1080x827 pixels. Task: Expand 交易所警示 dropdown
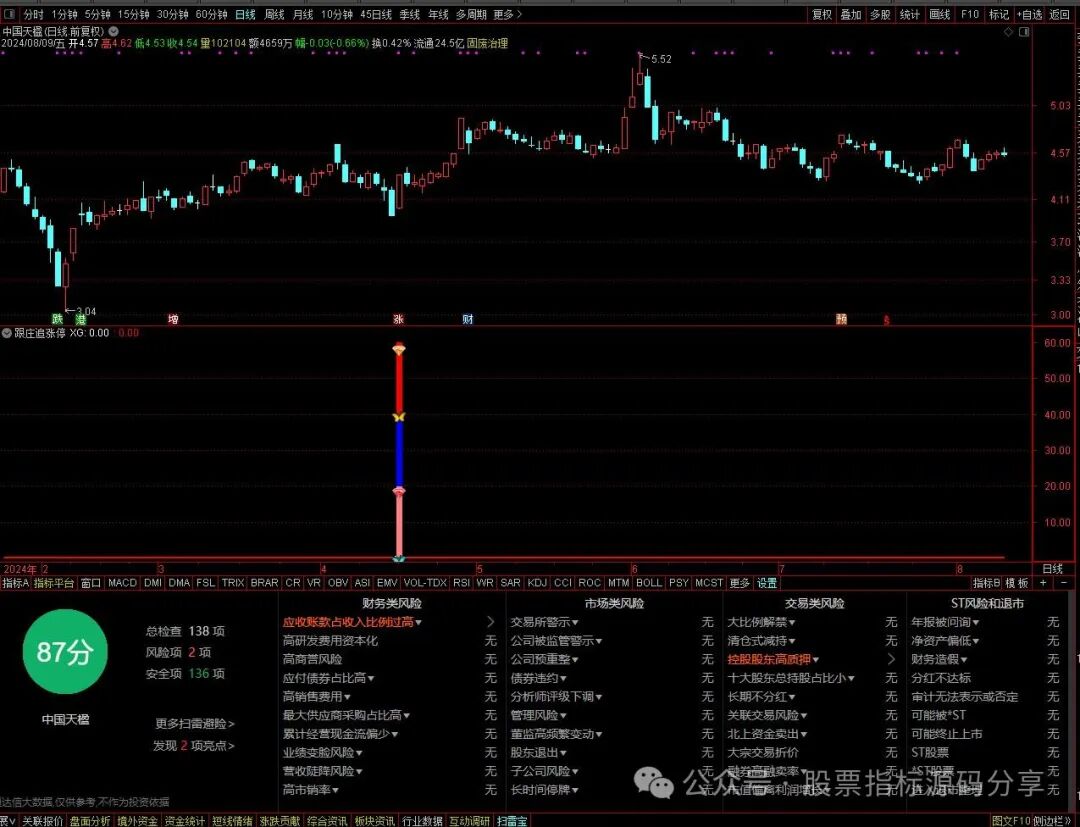544,622
